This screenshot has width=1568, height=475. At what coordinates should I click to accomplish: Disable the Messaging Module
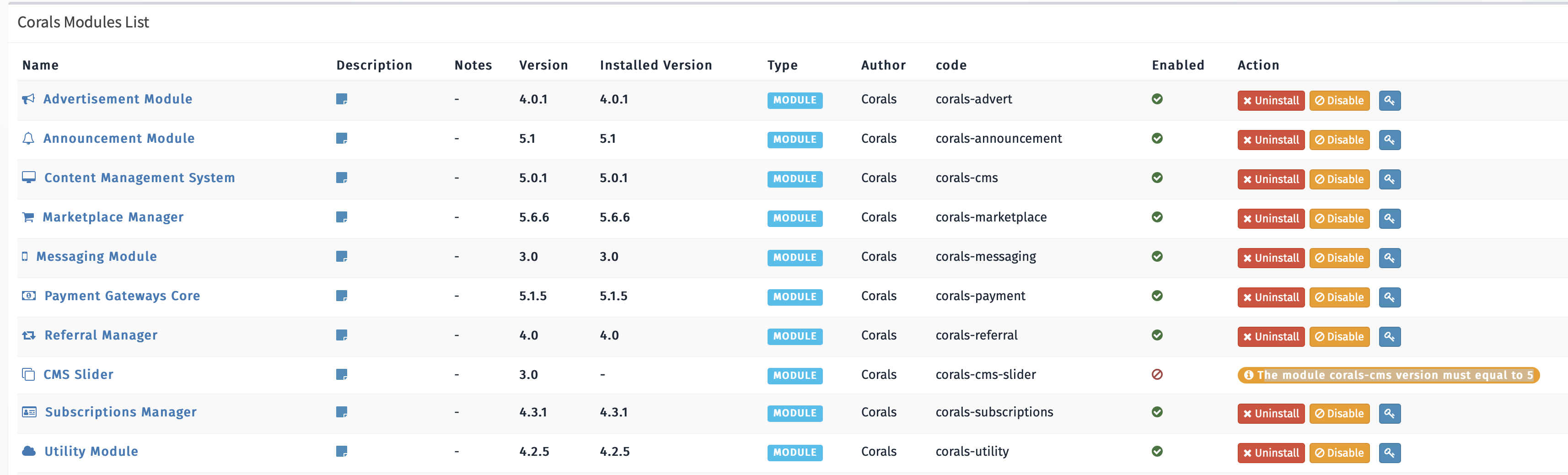pos(1339,258)
